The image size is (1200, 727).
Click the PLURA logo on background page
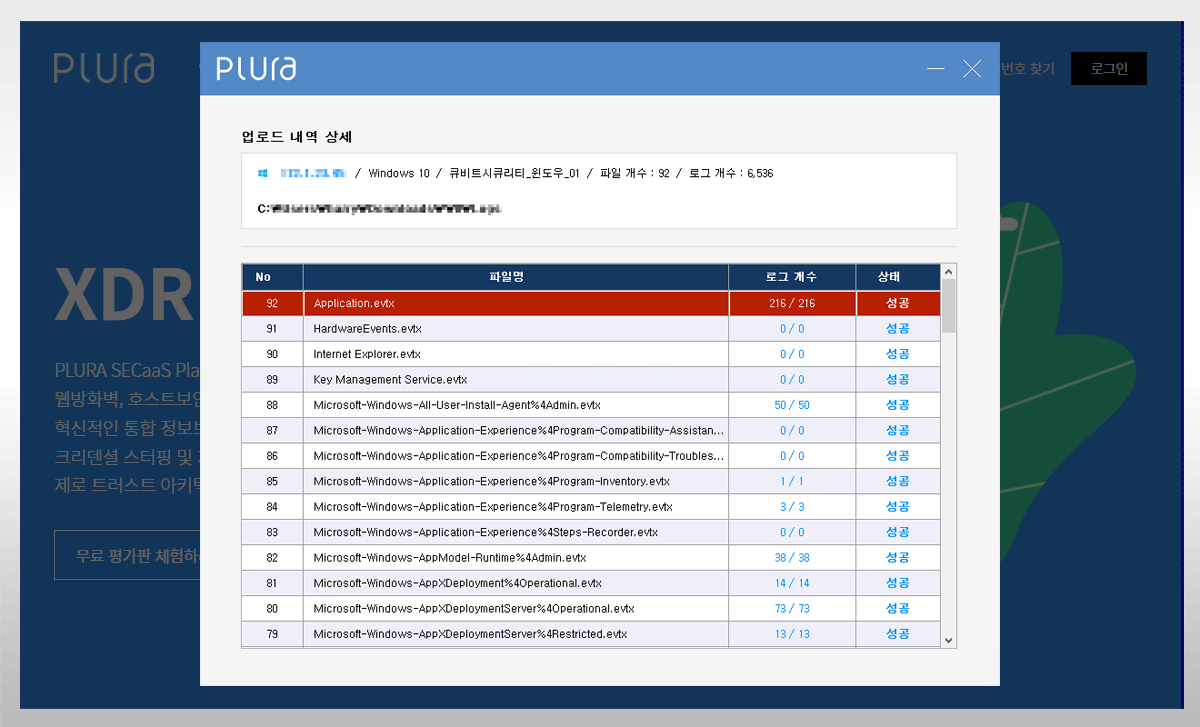click(104, 68)
